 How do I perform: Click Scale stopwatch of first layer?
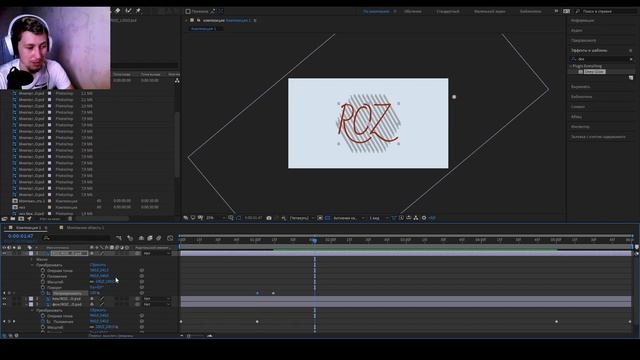(x=43, y=282)
